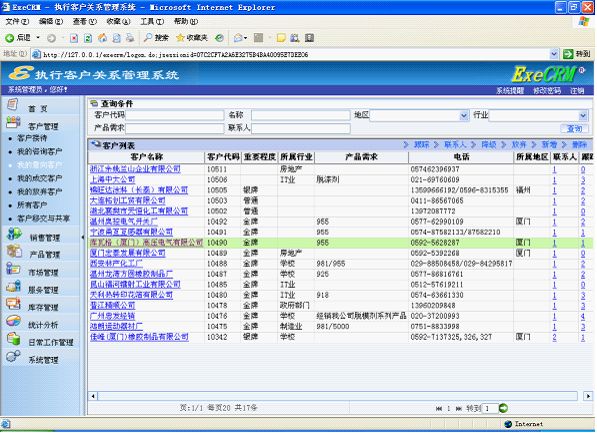Click the 删除 action link

(x=579, y=145)
